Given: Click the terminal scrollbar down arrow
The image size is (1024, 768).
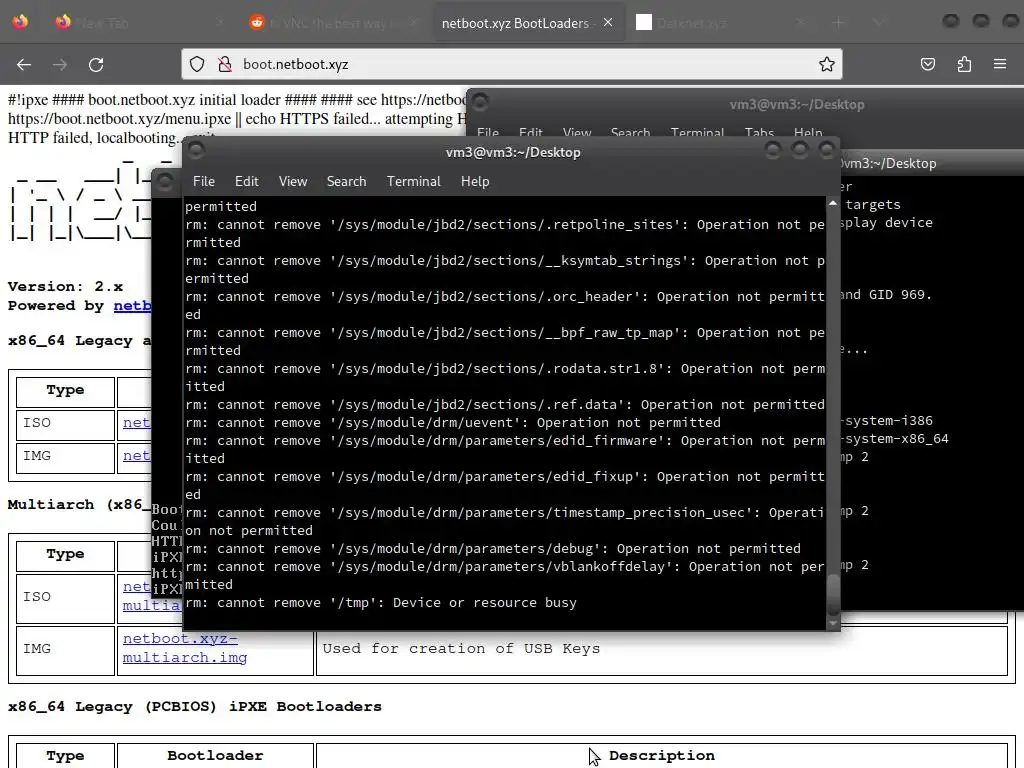Looking at the screenshot, I should tap(833, 624).
